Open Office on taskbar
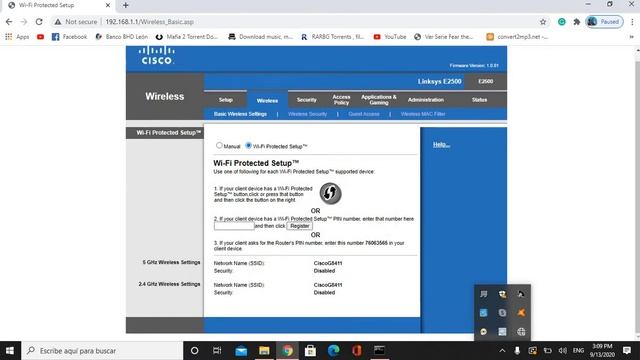This screenshot has width=640, height=360. (357, 351)
